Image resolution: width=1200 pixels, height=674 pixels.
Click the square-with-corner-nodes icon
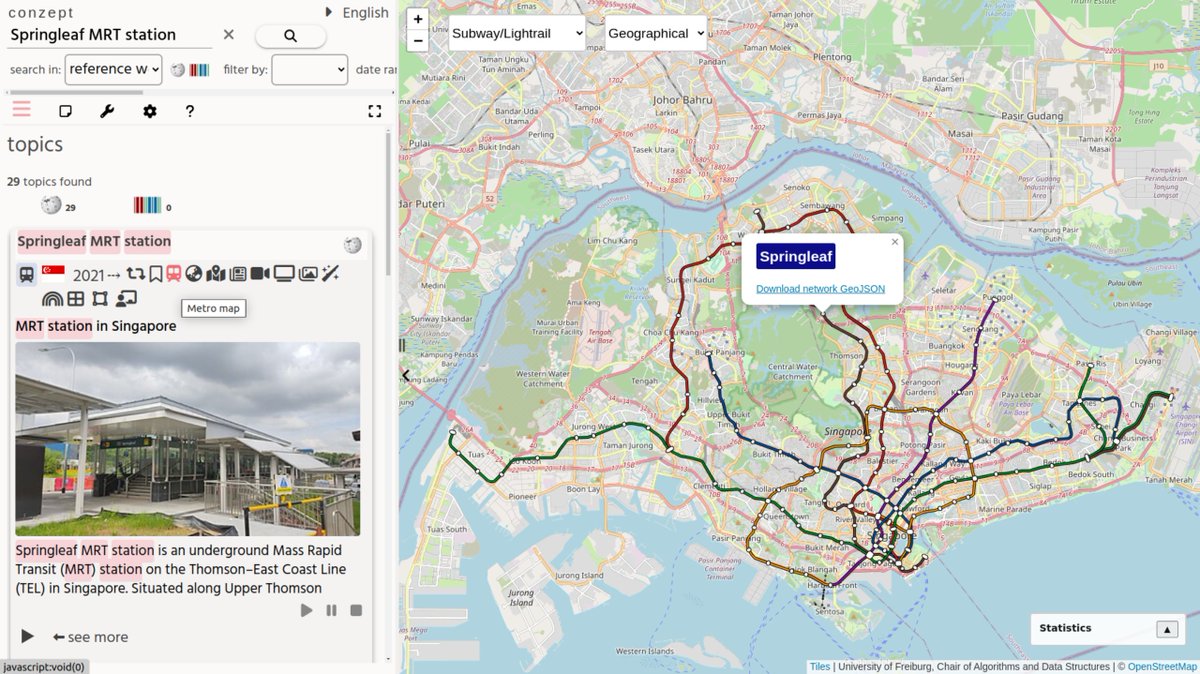[x=100, y=298]
